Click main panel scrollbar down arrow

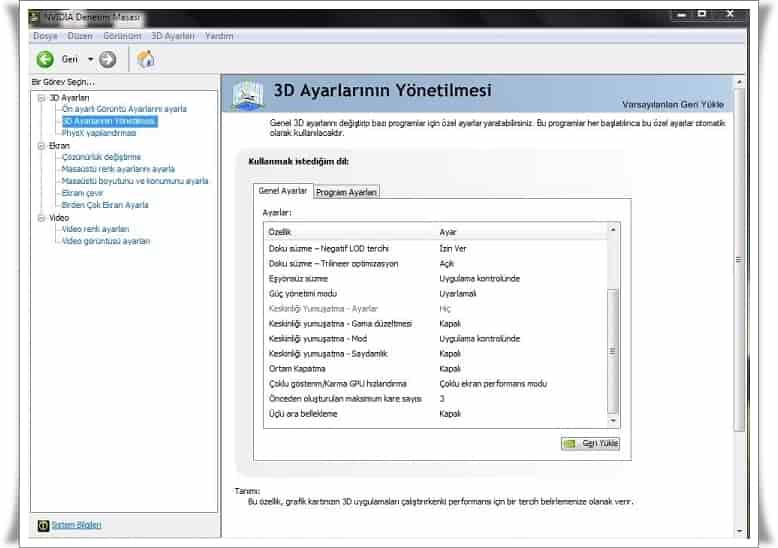click(x=739, y=531)
